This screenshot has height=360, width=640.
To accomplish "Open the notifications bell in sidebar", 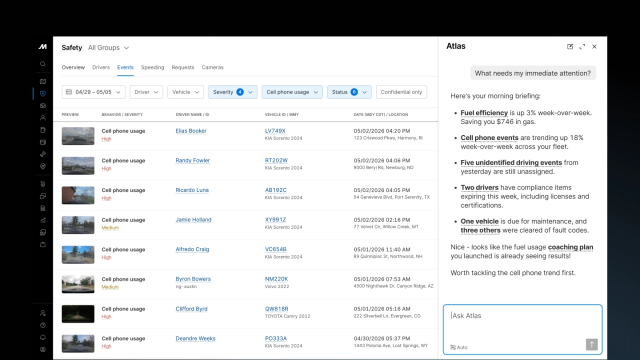I will pyautogui.click(x=43, y=338).
